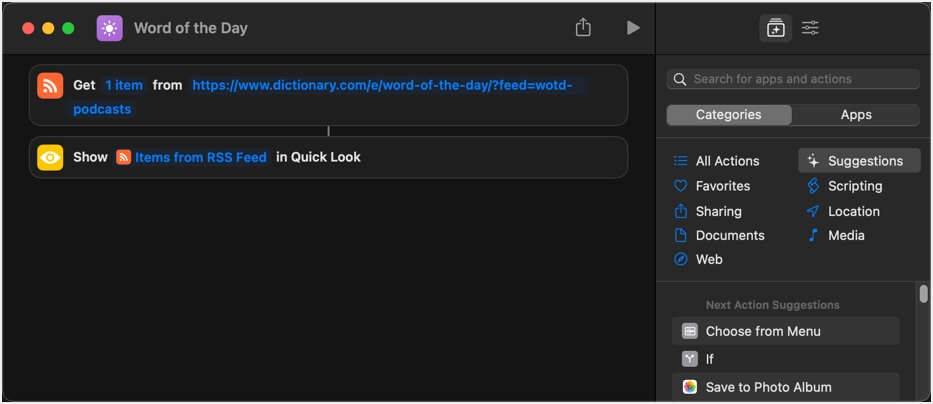Select the Choose from Menu action

(763, 331)
